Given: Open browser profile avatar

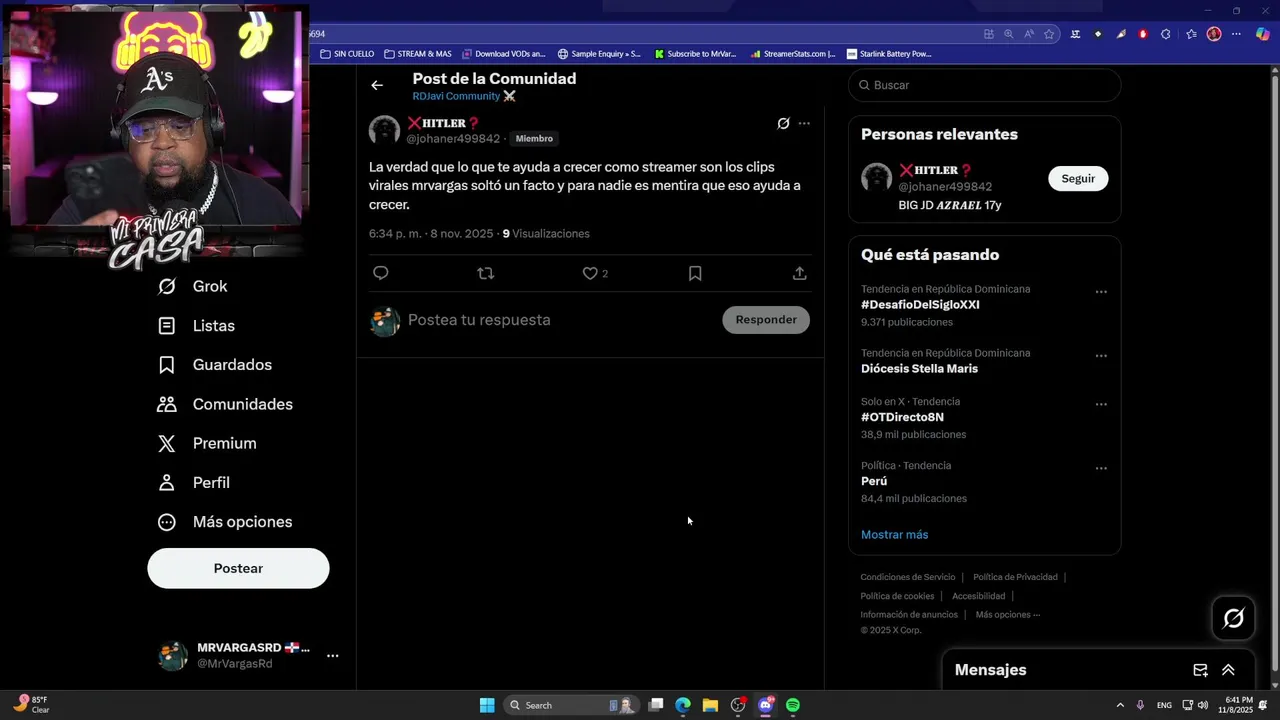Looking at the screenshot, I should pos(1214,34).
